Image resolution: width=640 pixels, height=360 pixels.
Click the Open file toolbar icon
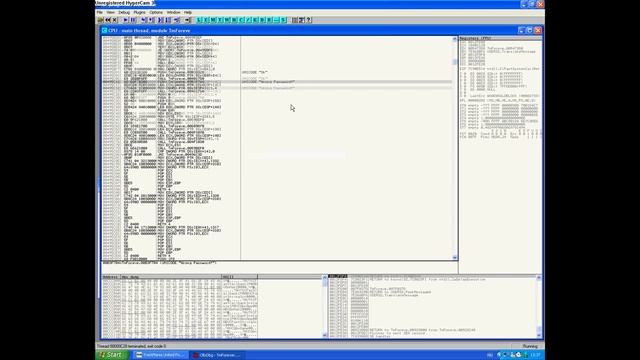[x=100, y=20]
